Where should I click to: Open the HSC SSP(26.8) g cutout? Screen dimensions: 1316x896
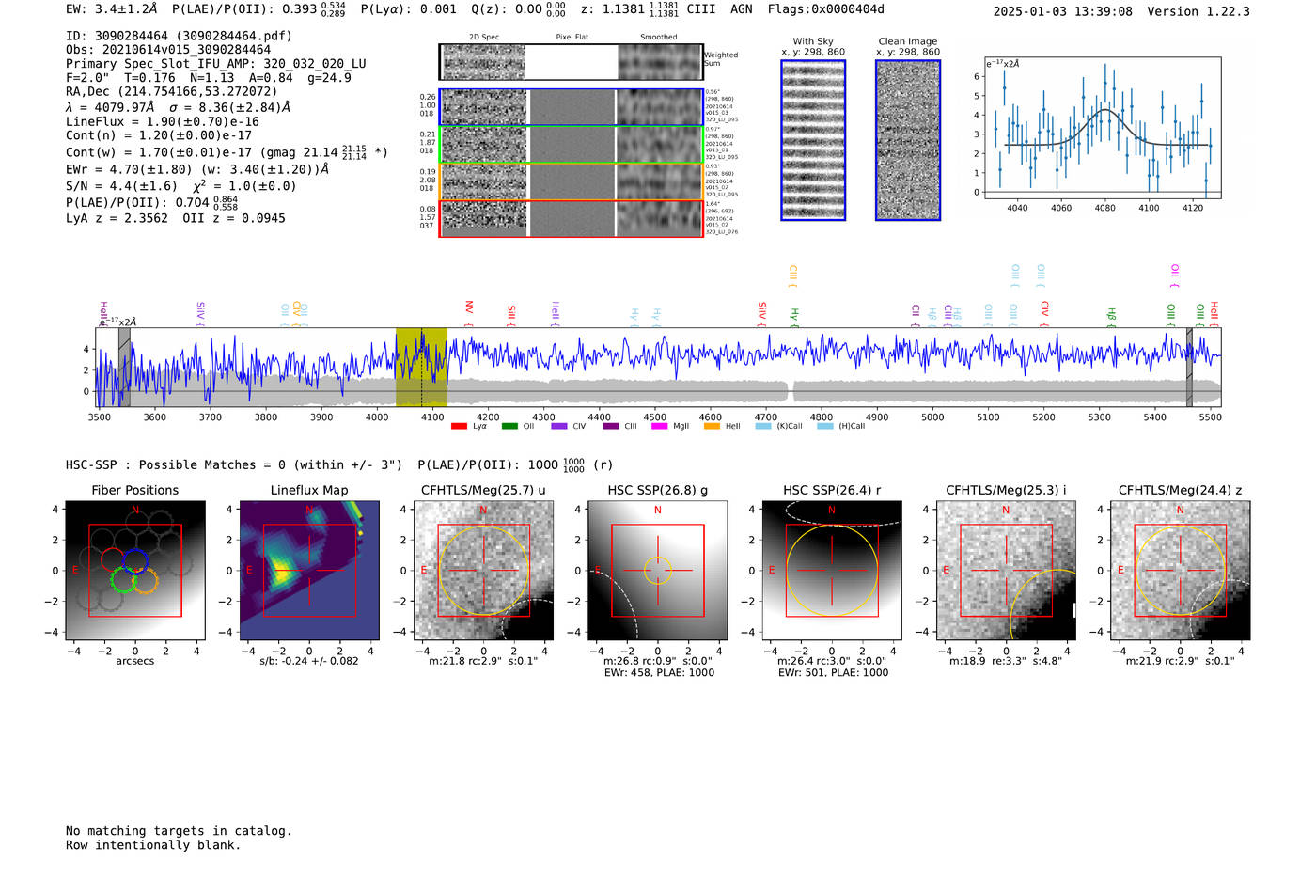coord(658,570)
